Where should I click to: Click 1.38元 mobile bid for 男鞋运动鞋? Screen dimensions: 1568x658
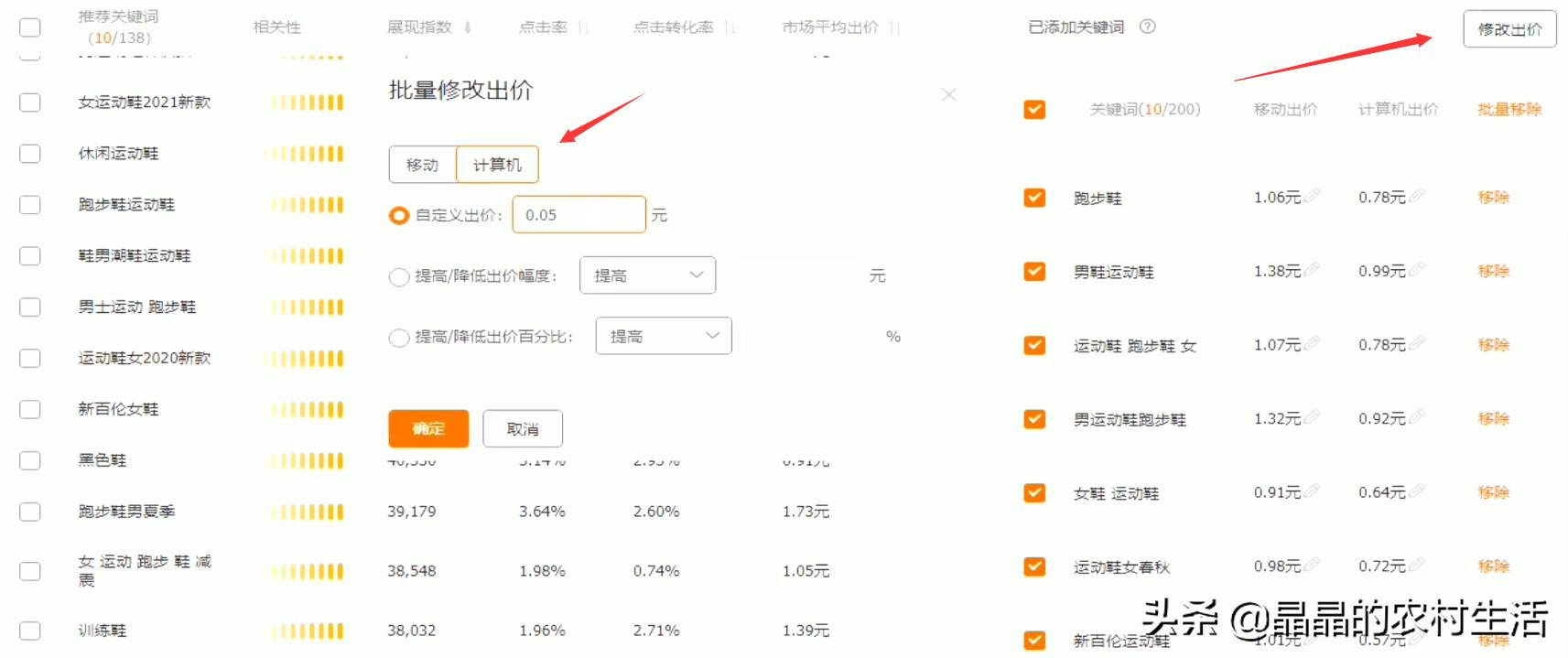pos(1277,271)
